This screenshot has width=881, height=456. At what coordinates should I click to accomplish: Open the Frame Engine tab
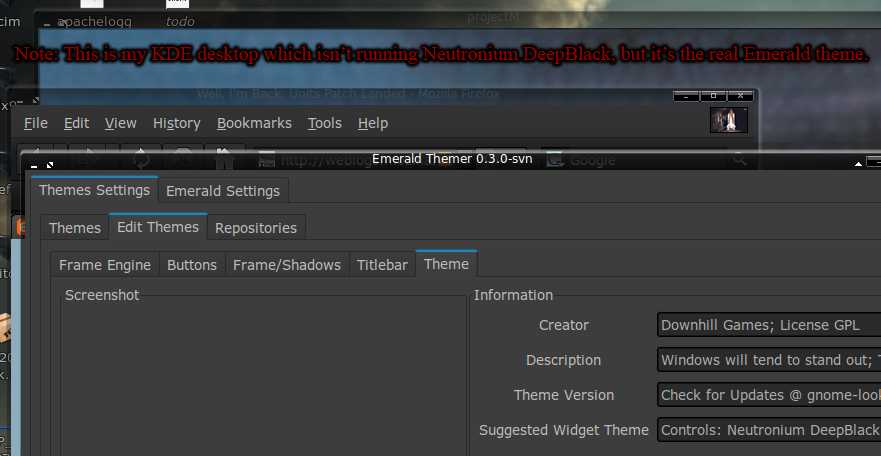coord(105,265)
